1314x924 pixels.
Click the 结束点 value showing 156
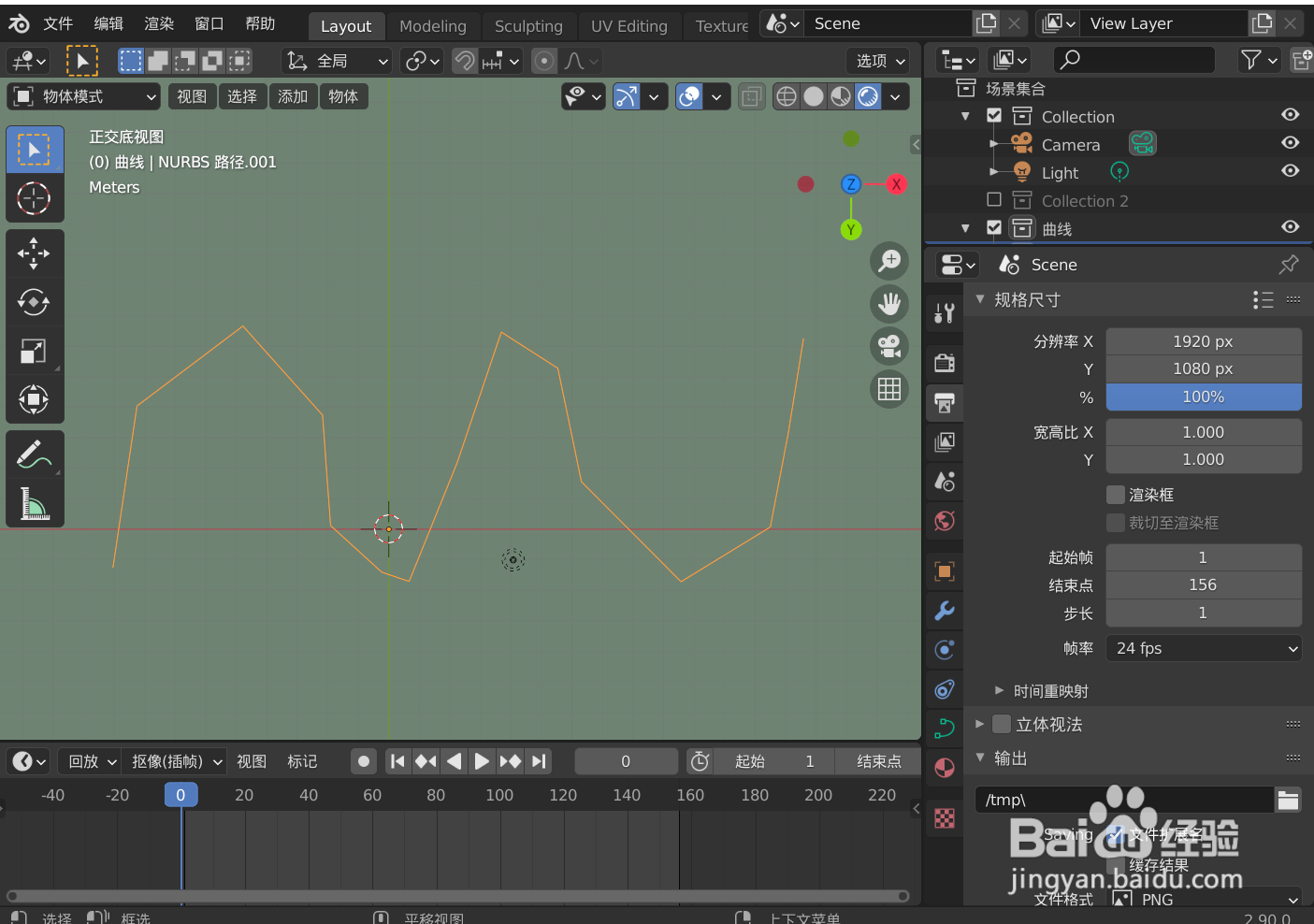coord(1203,585)
